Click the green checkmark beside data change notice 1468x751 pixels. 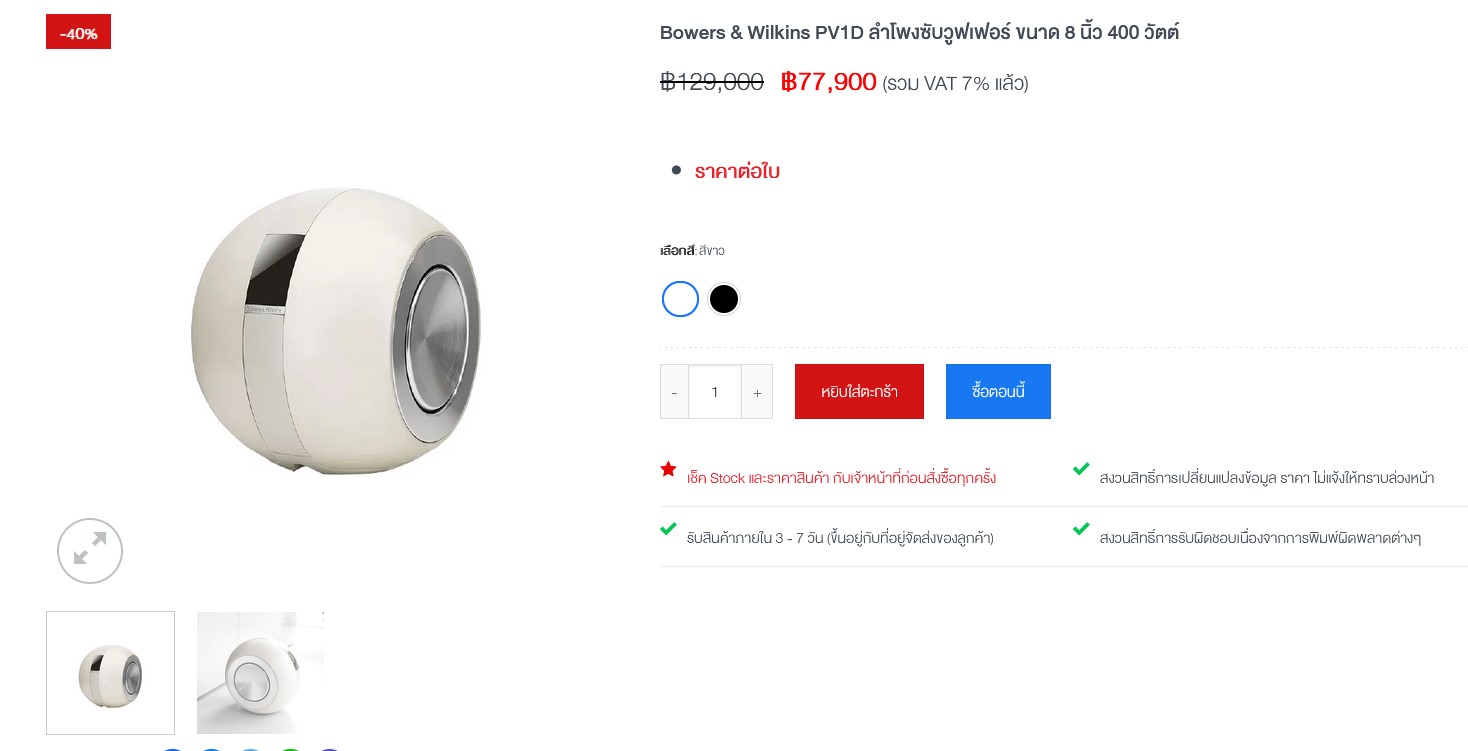tap(1081, 469)
